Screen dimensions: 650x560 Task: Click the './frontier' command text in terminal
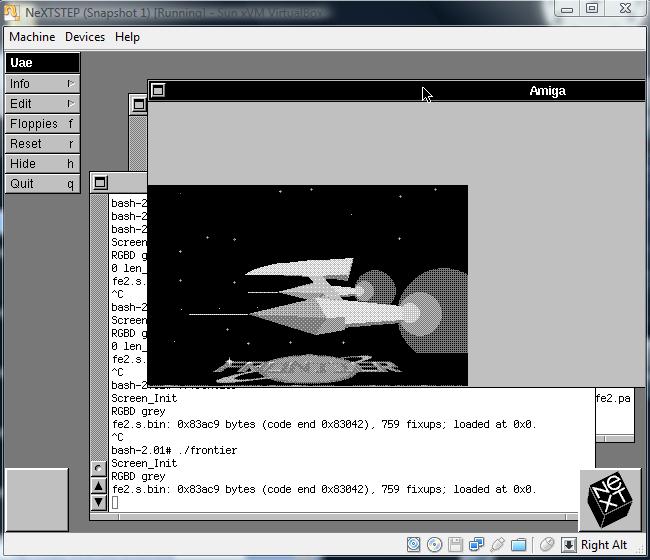coord(207,450)
